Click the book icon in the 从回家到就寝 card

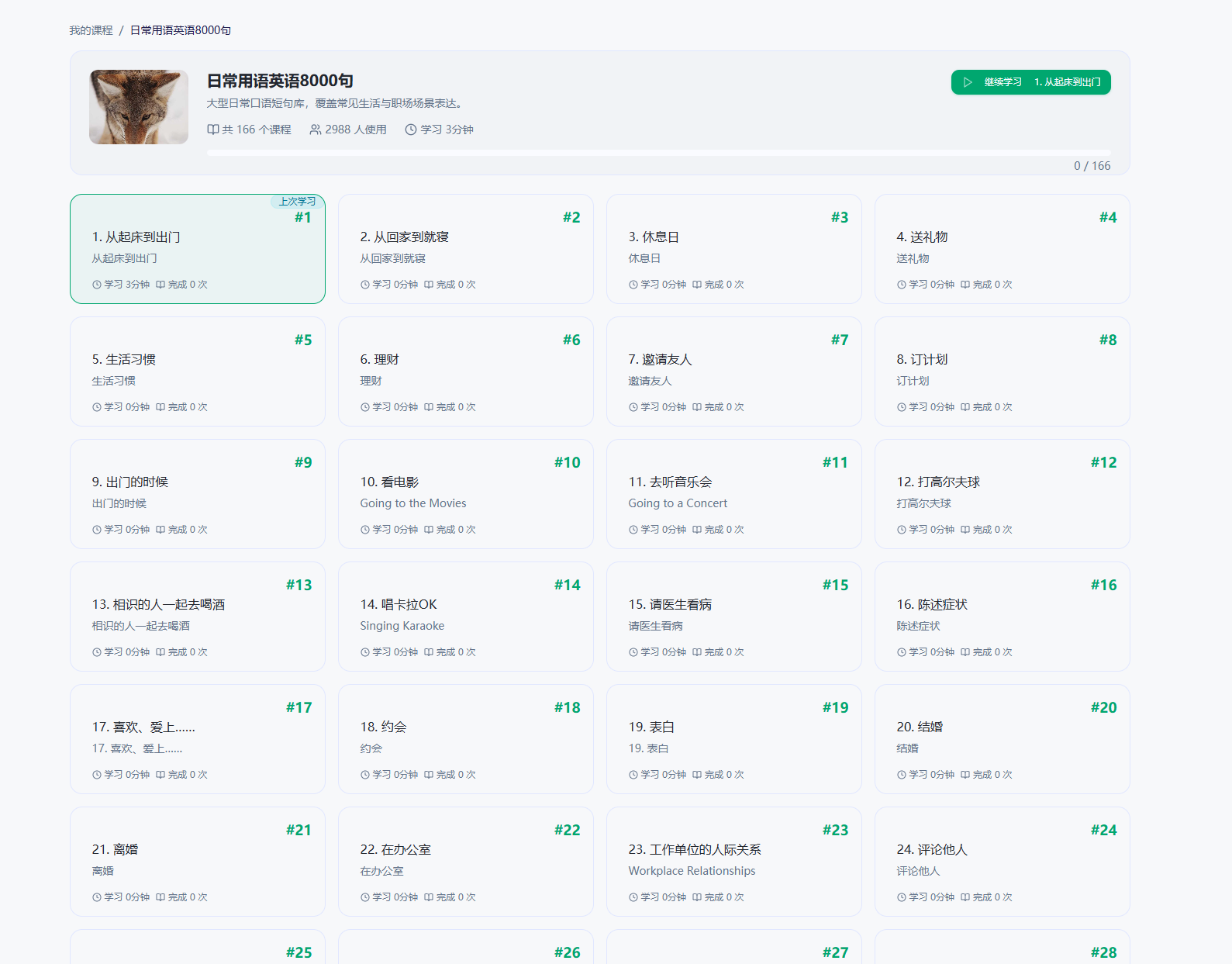(x=429, y=285)
